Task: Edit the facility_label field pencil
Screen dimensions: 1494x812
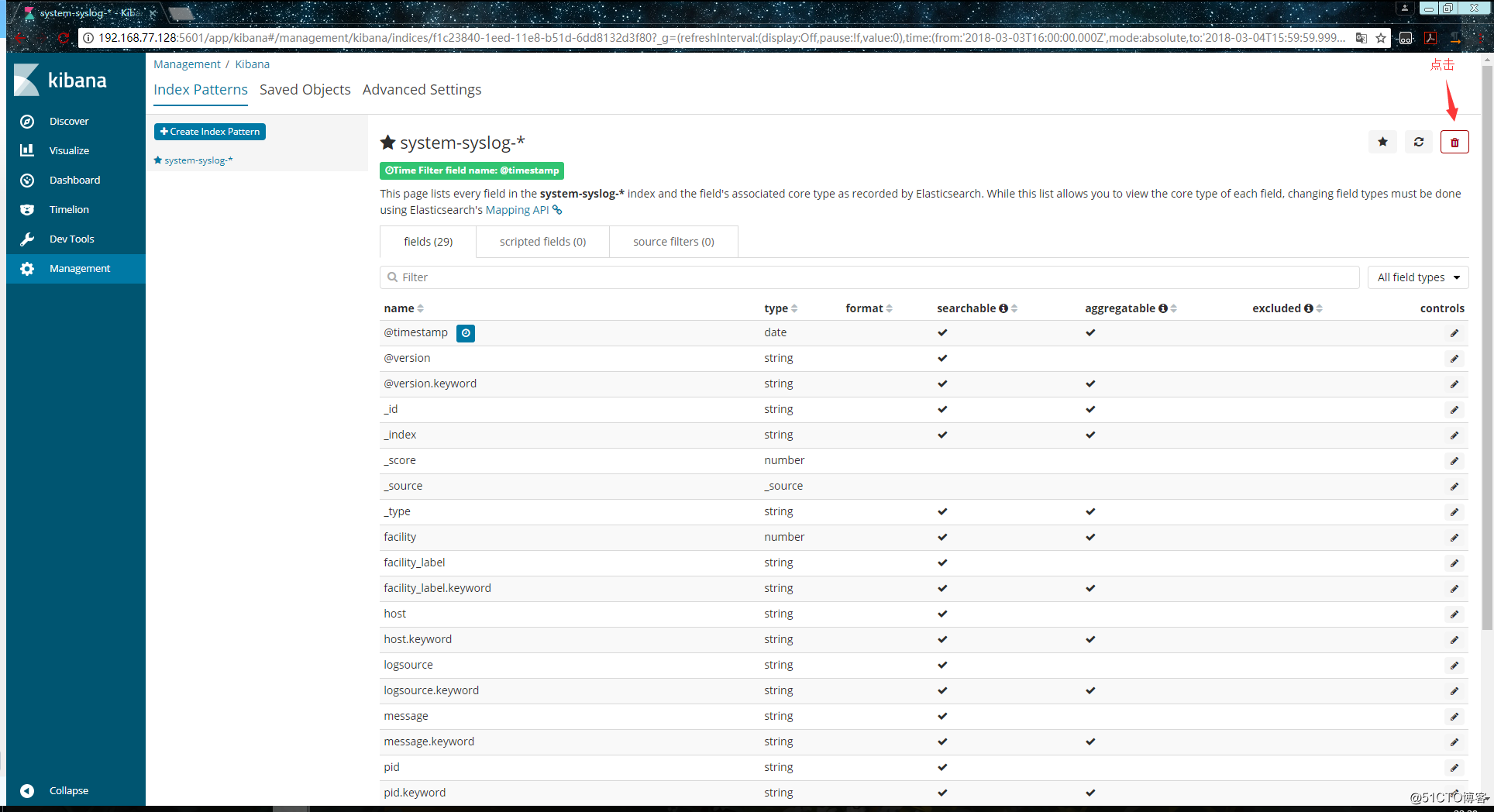Action: click(1454, 563)
